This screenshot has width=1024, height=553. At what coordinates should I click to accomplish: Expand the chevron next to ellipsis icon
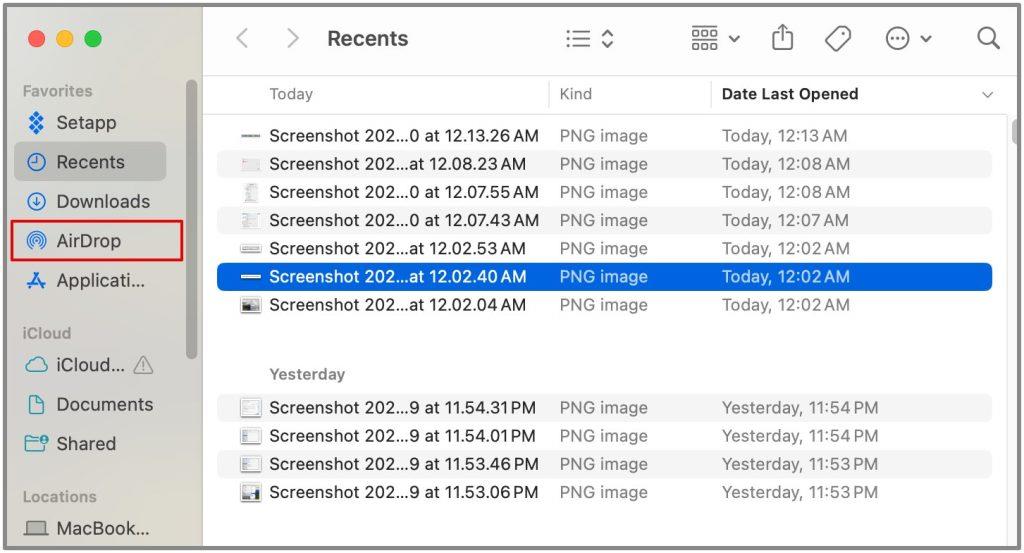click(925, 39)
